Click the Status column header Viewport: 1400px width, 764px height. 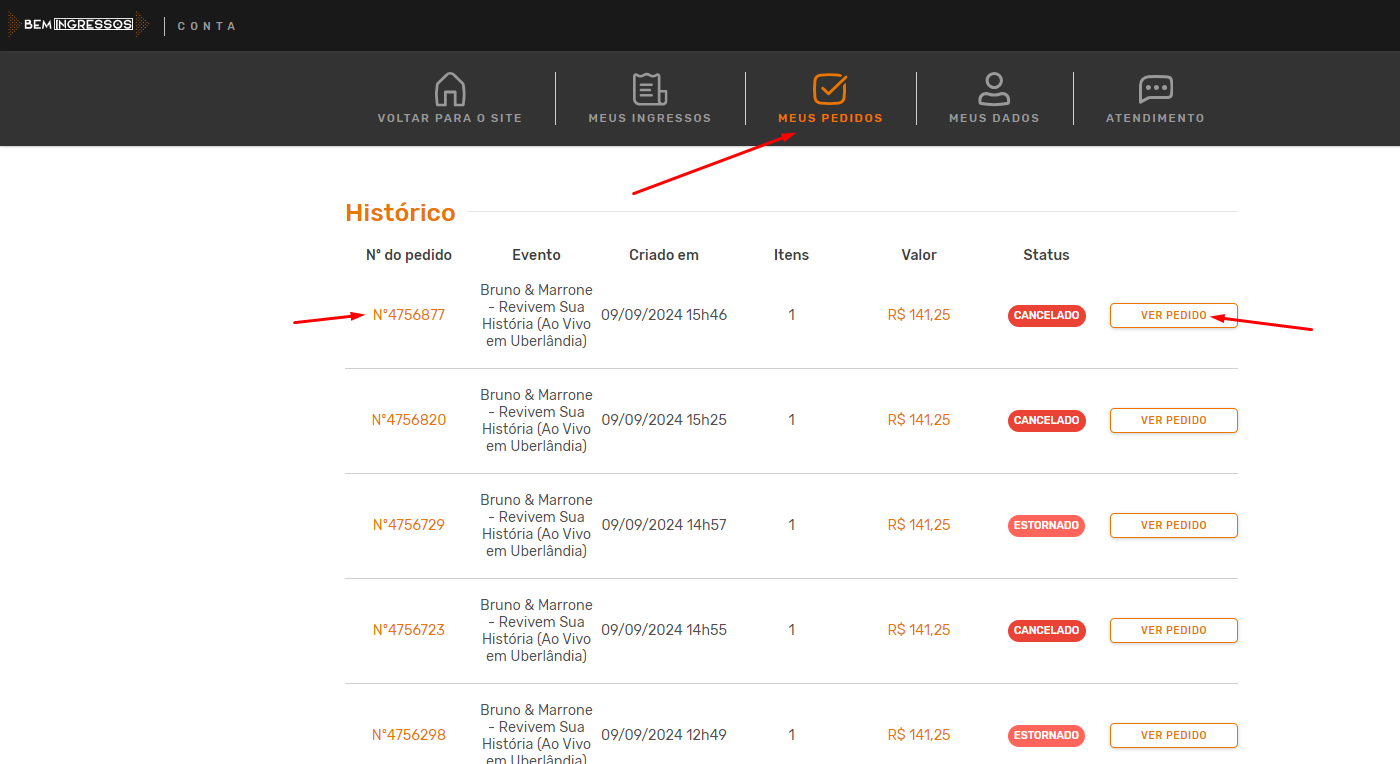1046,255
